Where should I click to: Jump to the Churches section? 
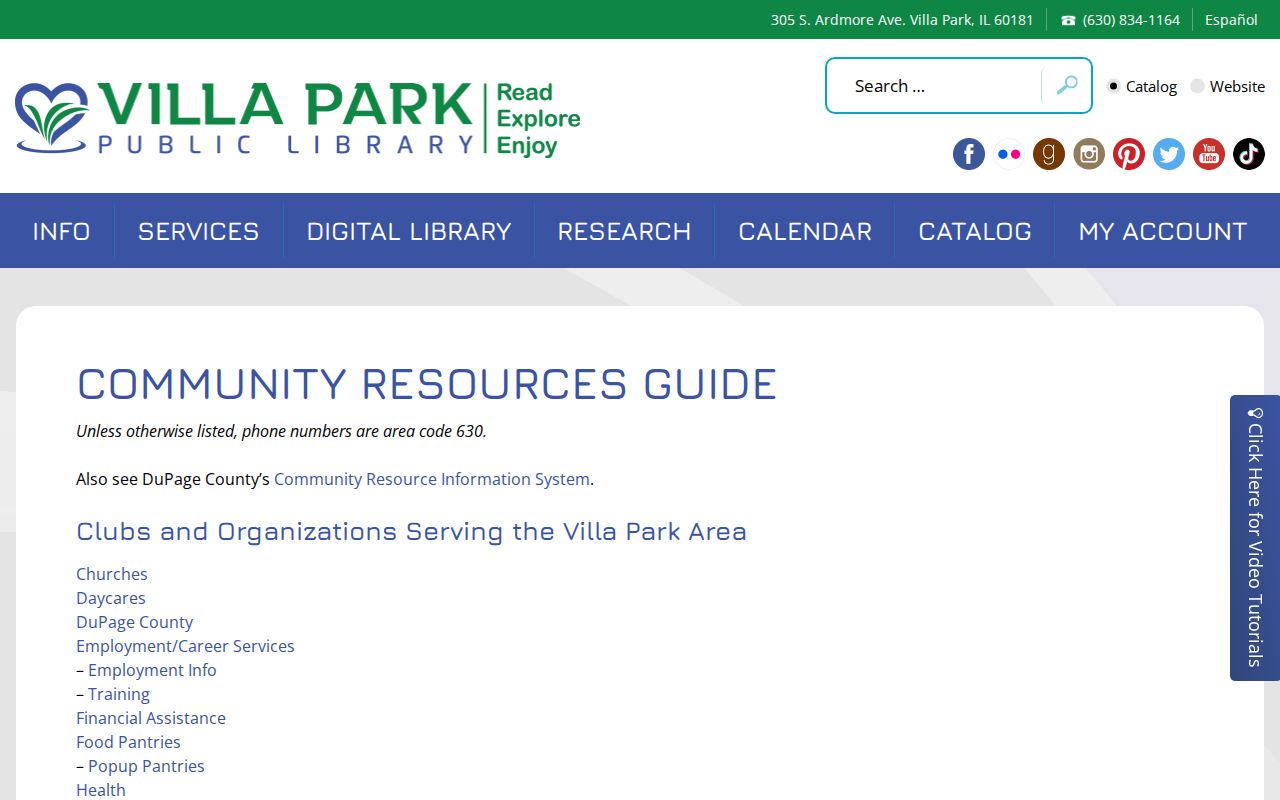112,574
